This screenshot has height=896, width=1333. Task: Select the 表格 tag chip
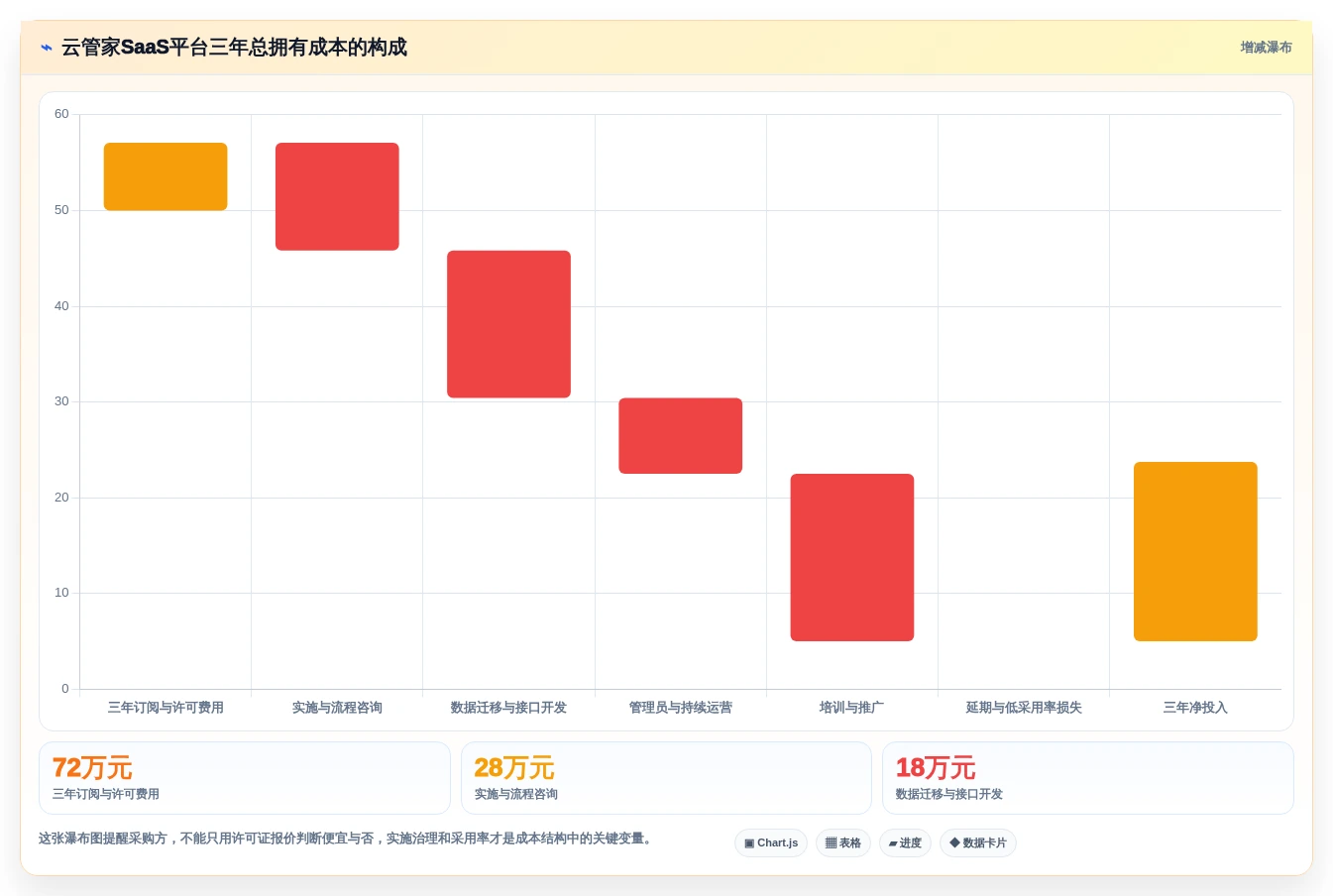coord(843,843)
